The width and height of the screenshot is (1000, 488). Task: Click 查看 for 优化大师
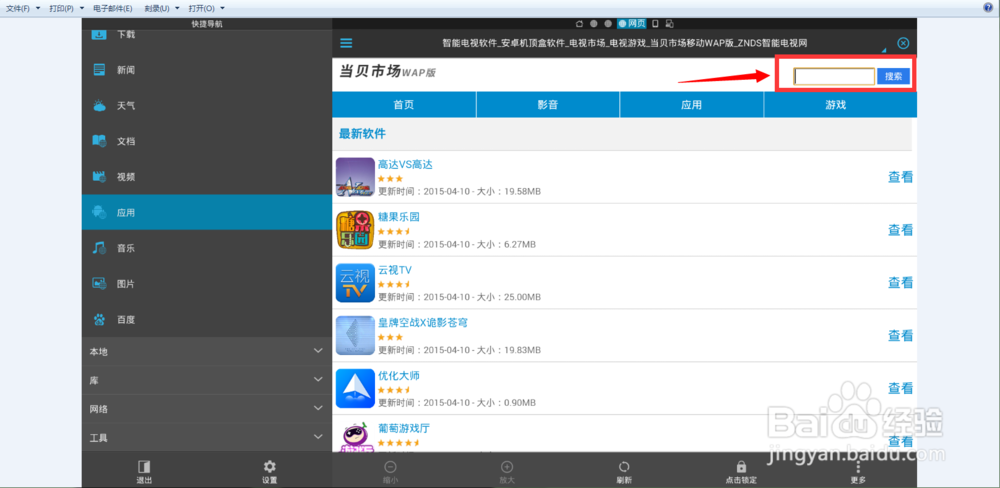click(x=901, y=388)
